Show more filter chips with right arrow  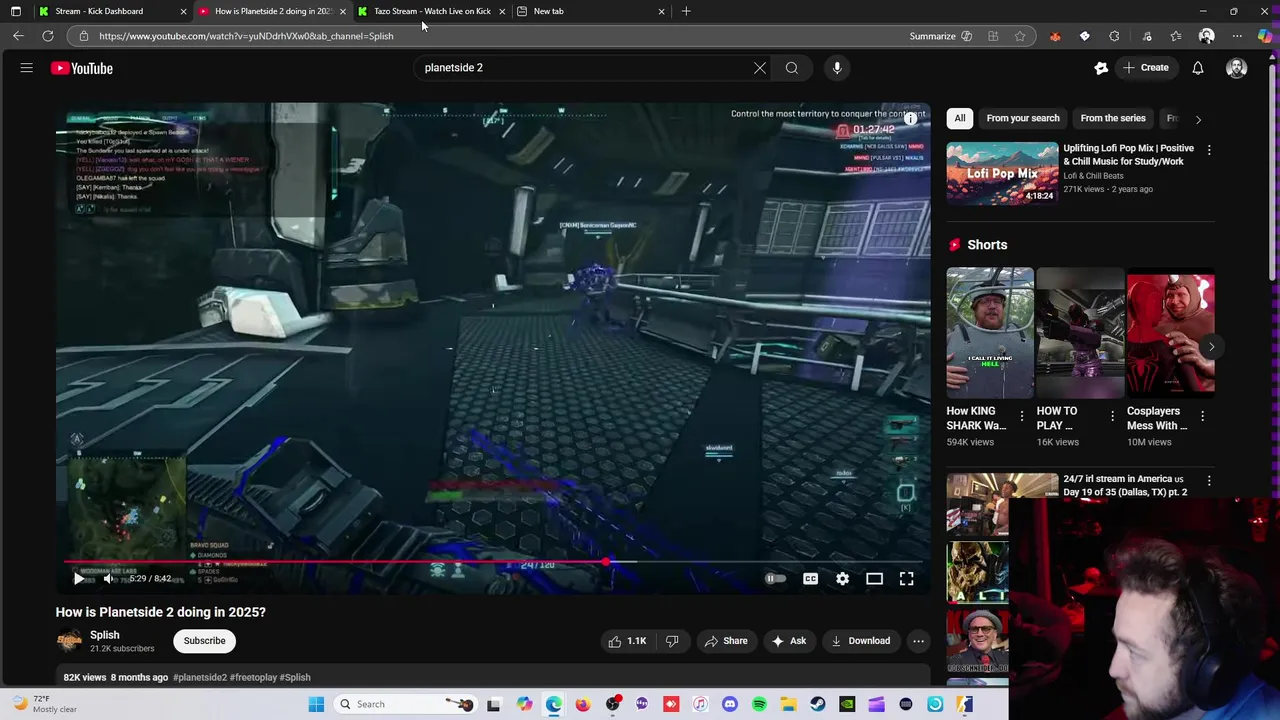coord(1198,119)
